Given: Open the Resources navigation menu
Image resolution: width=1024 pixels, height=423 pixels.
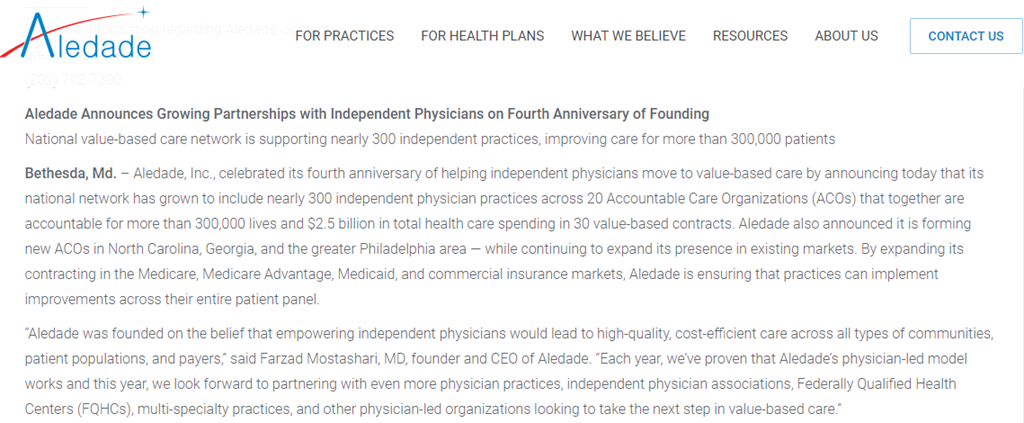Looking at the screenshot, I should [x=750, y=36].
